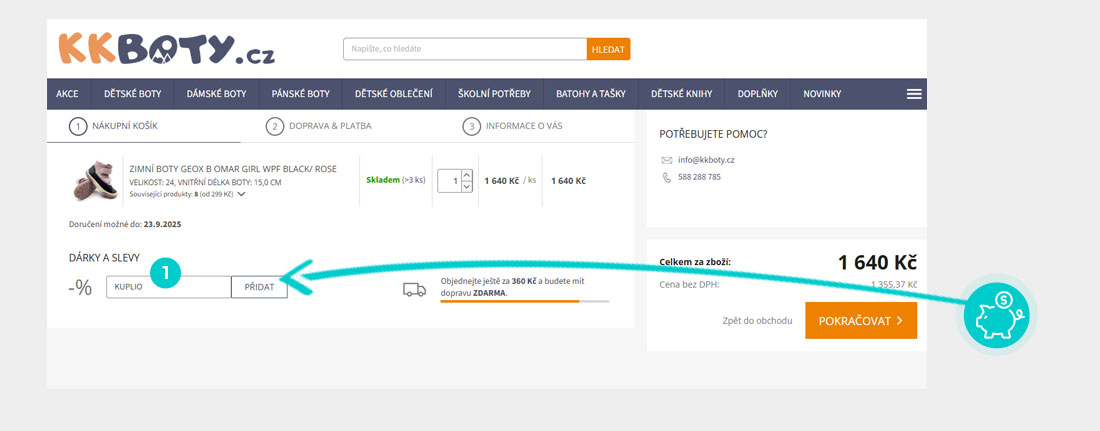The image size is (1100, 431).
Task: Click the phone handset icon
Action: click(667, 177)
